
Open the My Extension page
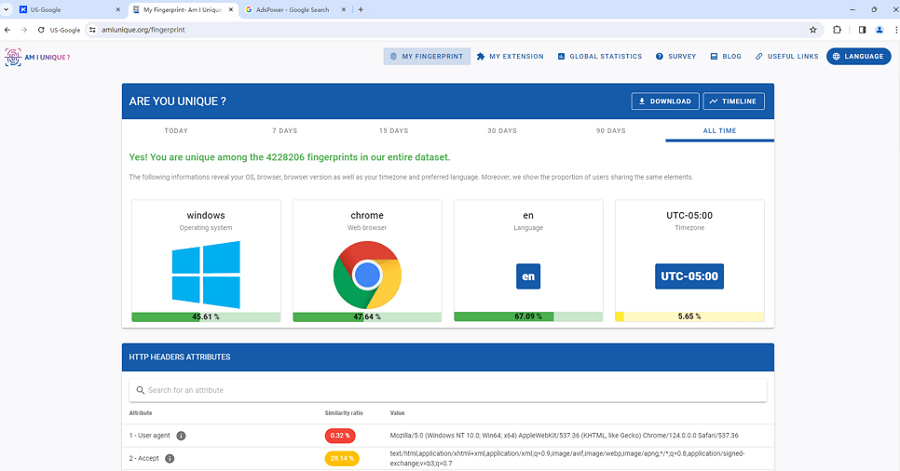tap(510, 56)
